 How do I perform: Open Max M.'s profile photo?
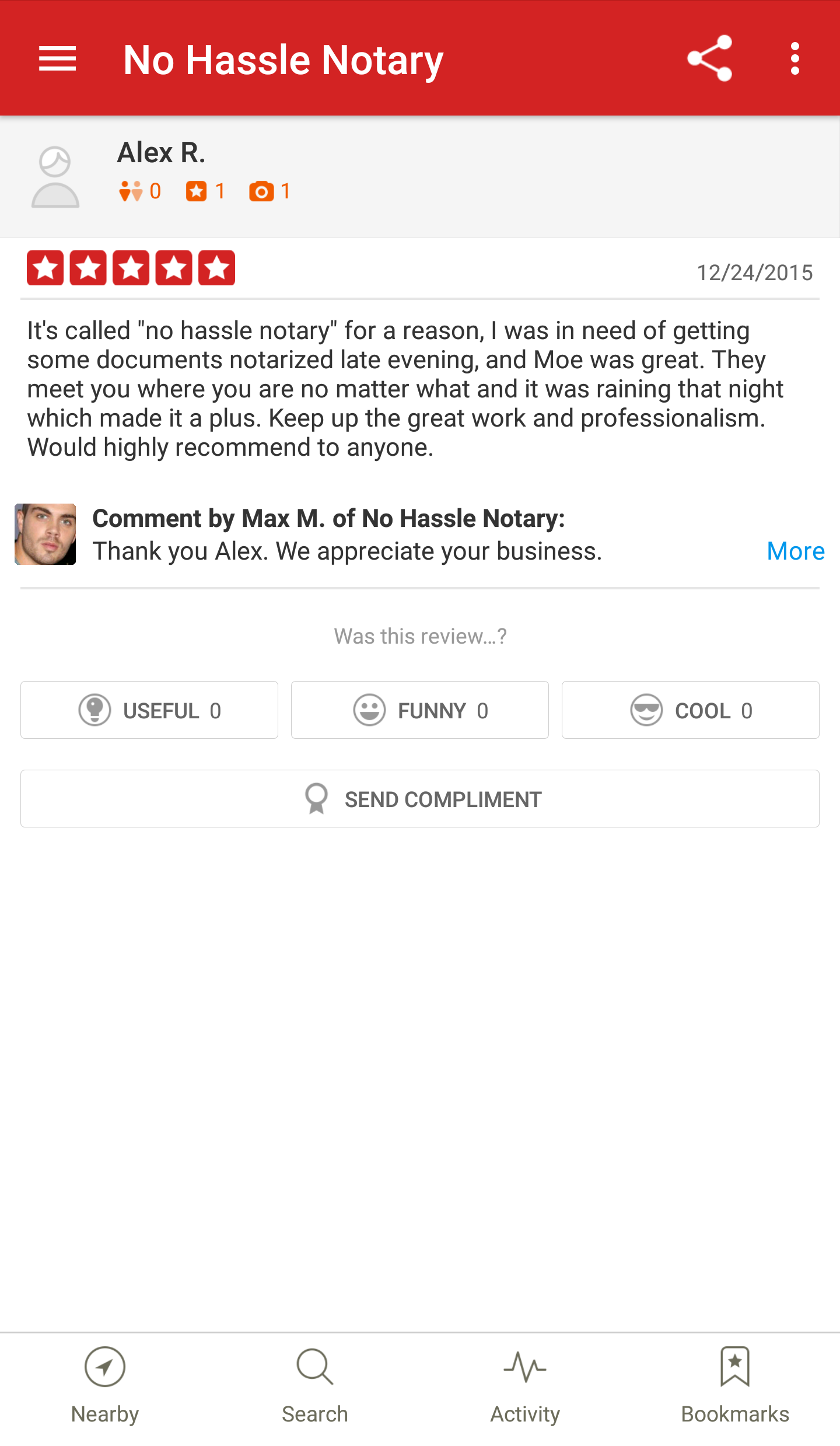45,534
